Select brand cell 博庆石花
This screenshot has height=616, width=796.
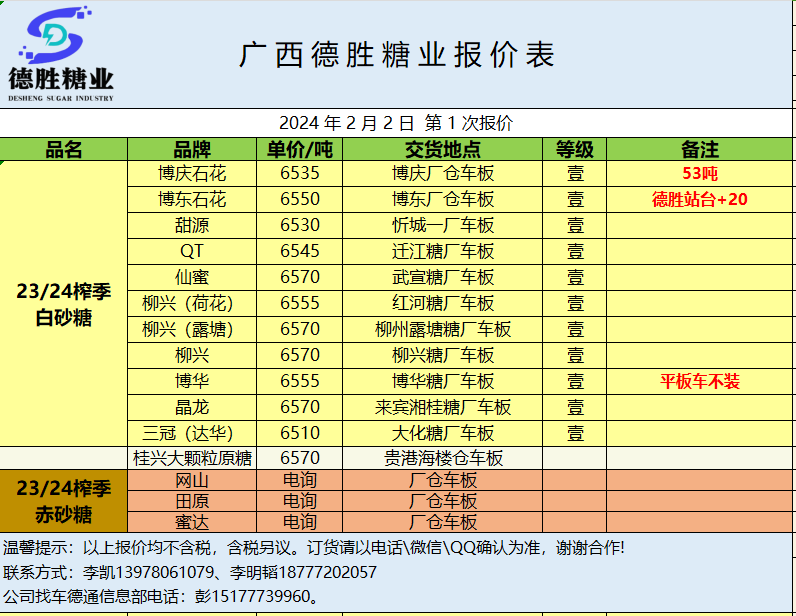point(192,174)
